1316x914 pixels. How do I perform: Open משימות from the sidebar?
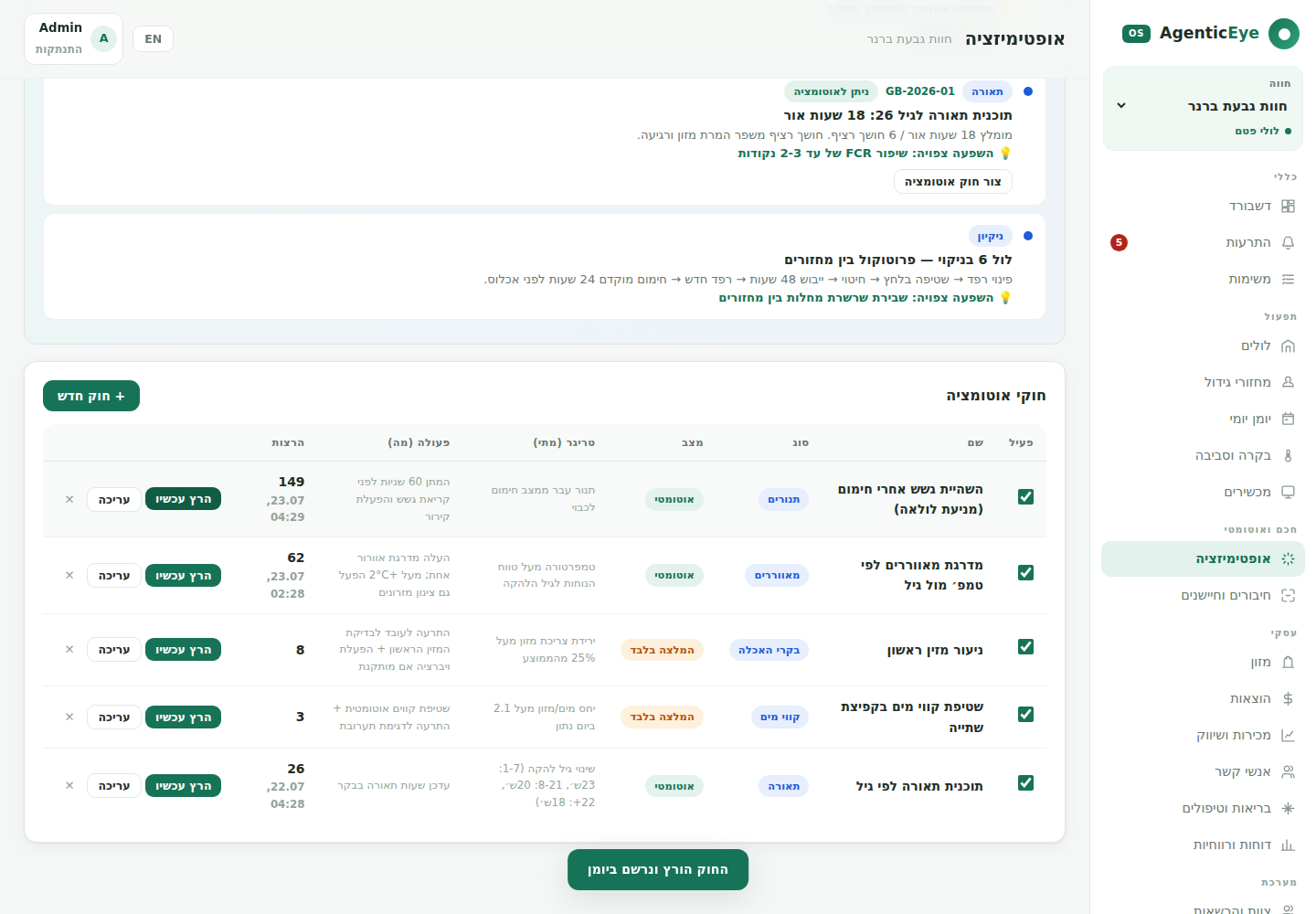tap(1203, 280)
